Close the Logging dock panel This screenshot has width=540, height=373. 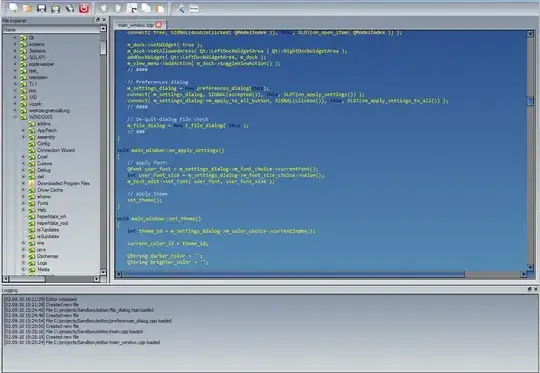[536, 289]
